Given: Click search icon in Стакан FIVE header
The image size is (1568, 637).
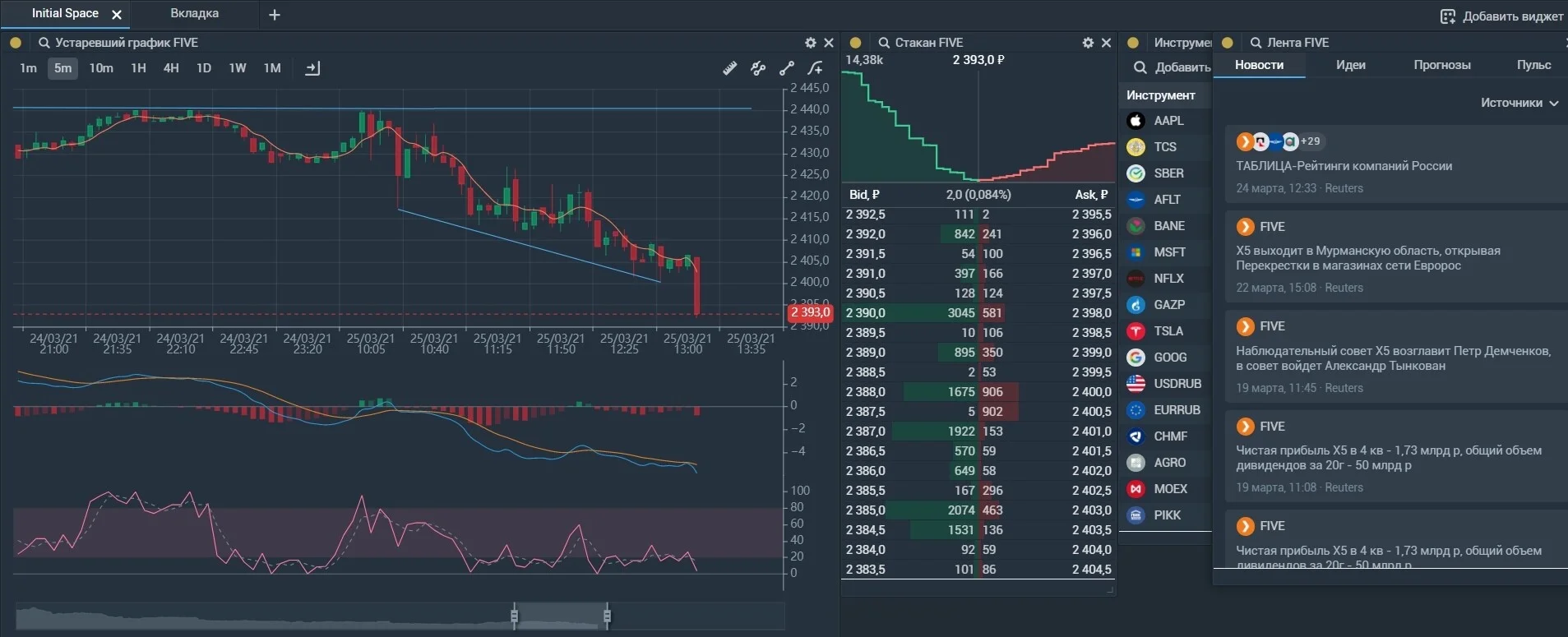Looking at the screenshot, I should [884, 43].
